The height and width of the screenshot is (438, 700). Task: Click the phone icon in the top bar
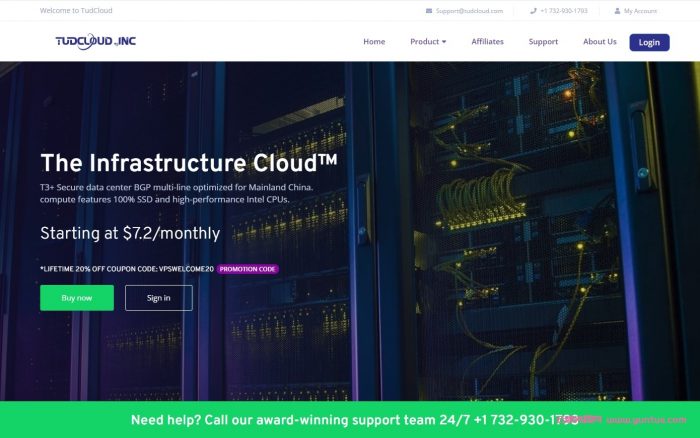[x=533, y=11]
